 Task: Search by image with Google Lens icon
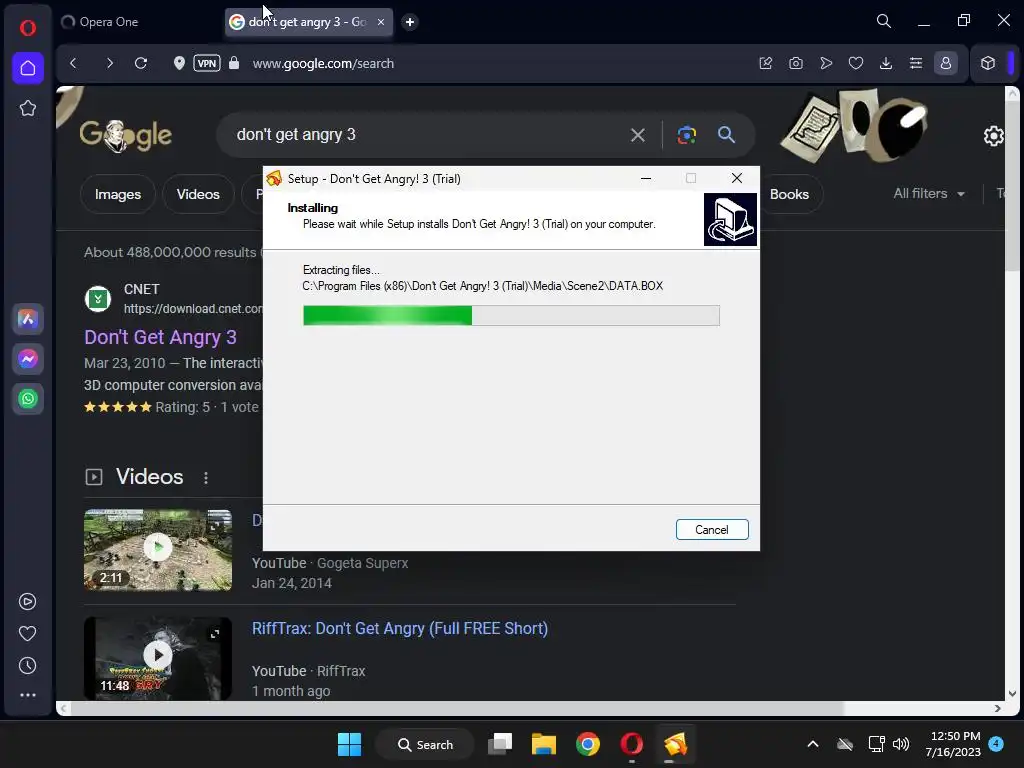click(x=686, y=135)
